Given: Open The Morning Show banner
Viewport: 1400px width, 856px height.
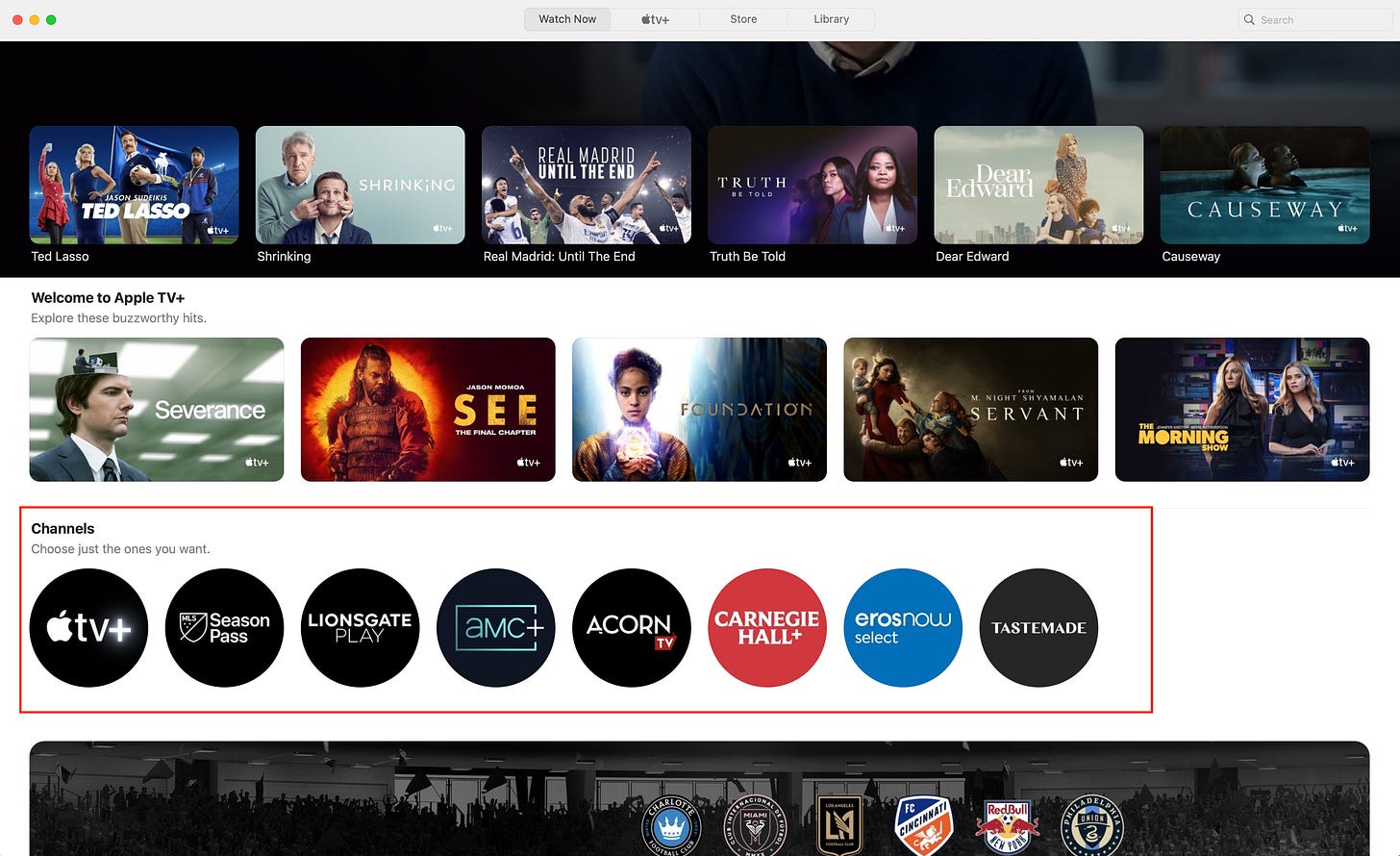Looking at the screenshot, I should pyautogui.click(x=1242, y=410).
